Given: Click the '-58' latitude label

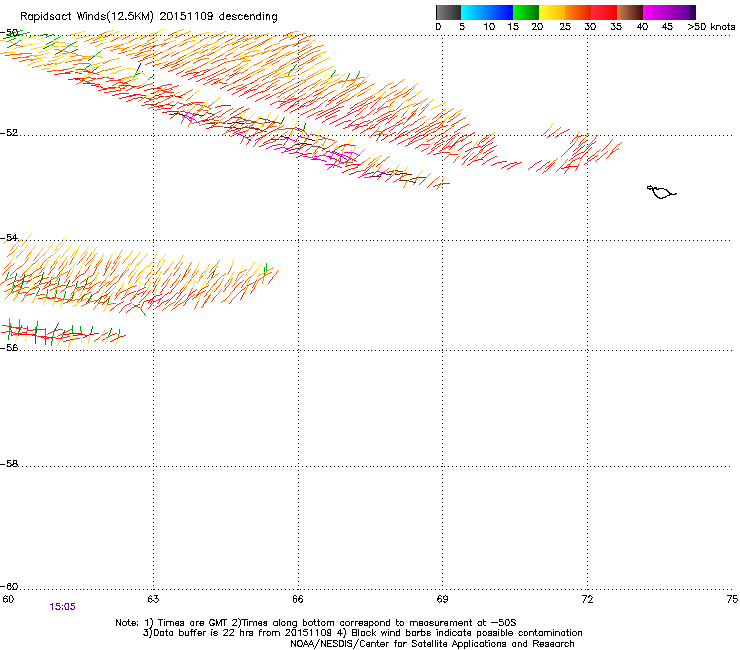Looking at the screenshot, I should click(x=9, y=464).
